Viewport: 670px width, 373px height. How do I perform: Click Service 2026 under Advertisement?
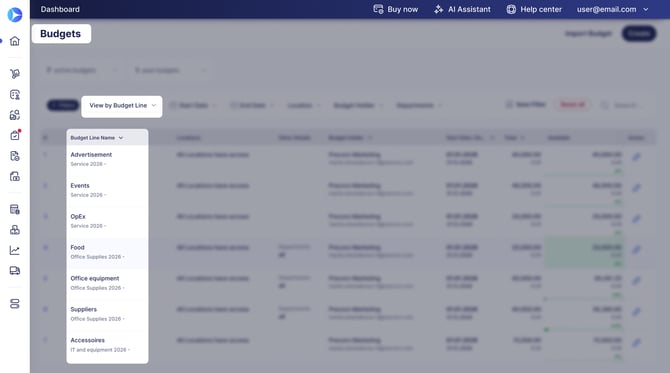(87, 164)
